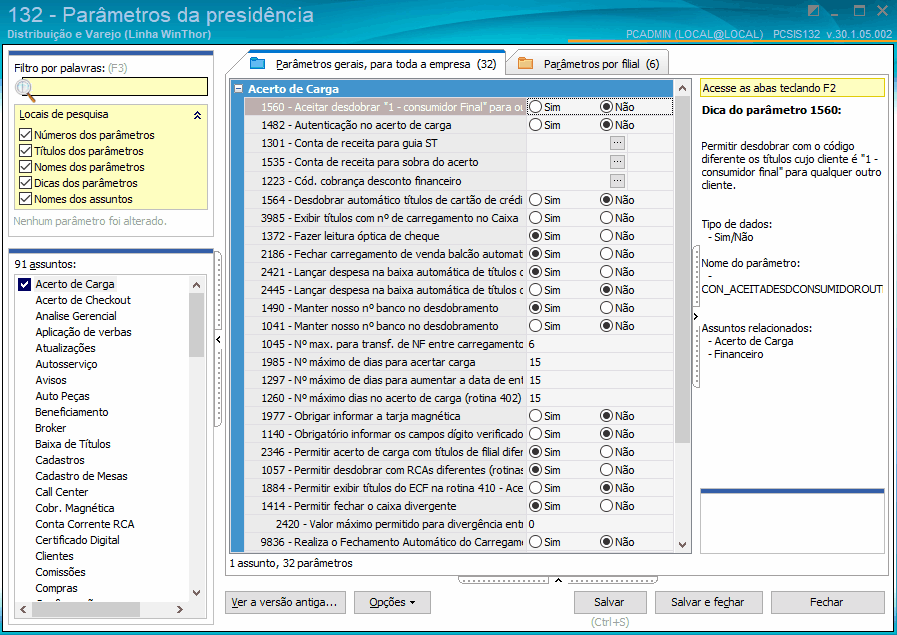This screenshot has height=635, width=897.
Task: Click Financeiro under Assuntos relacionados
Action: (739, 354)
